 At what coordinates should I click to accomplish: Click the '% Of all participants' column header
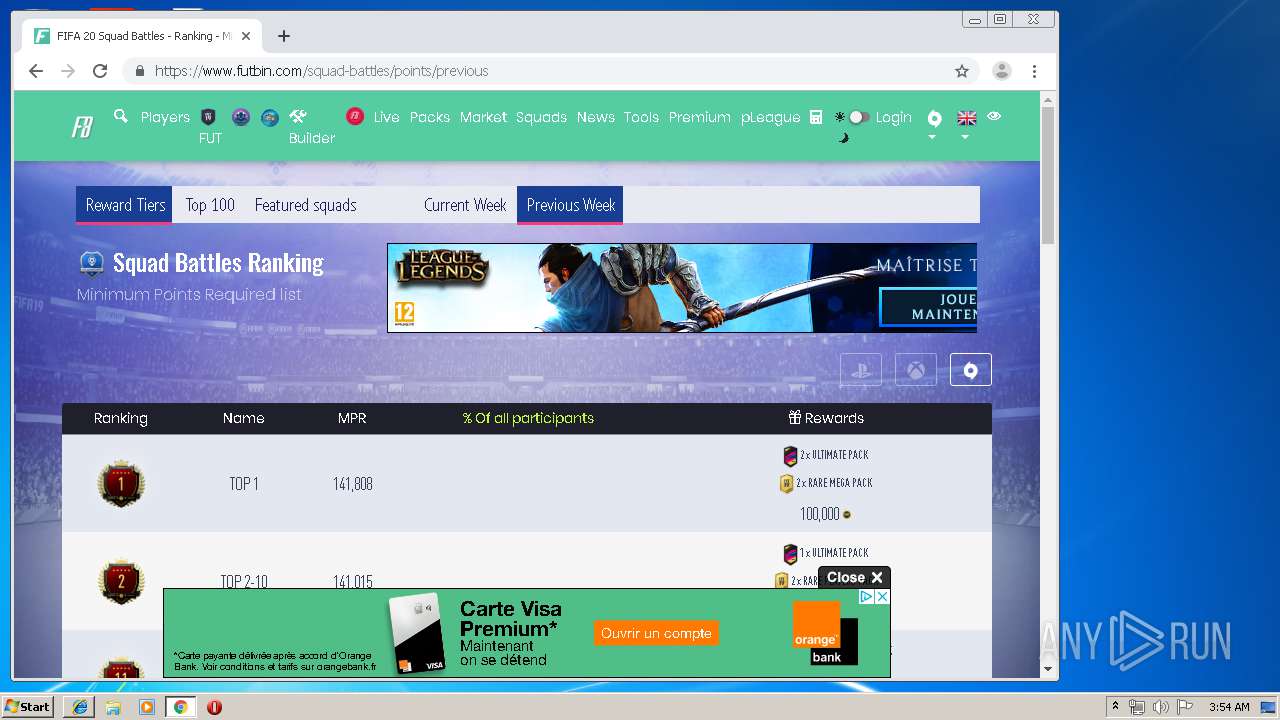(528, 418)
